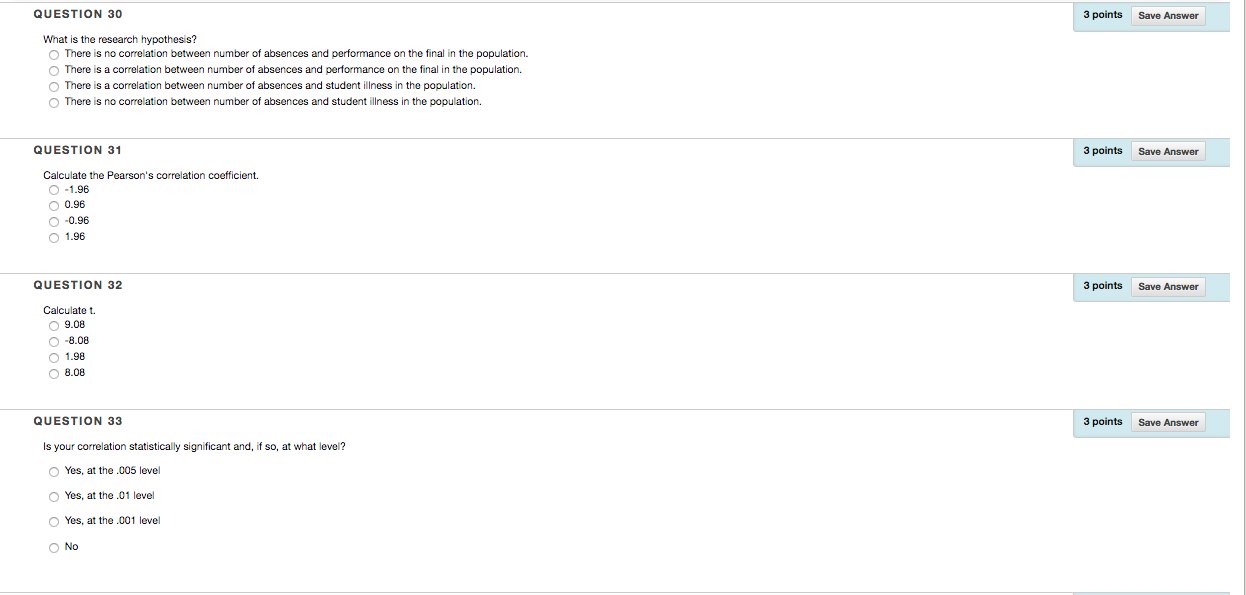This screenshot has width=1246, height=595.
Task: Choose 0.96 for Pearson's correlation coefficient
Action: (54, 205)
